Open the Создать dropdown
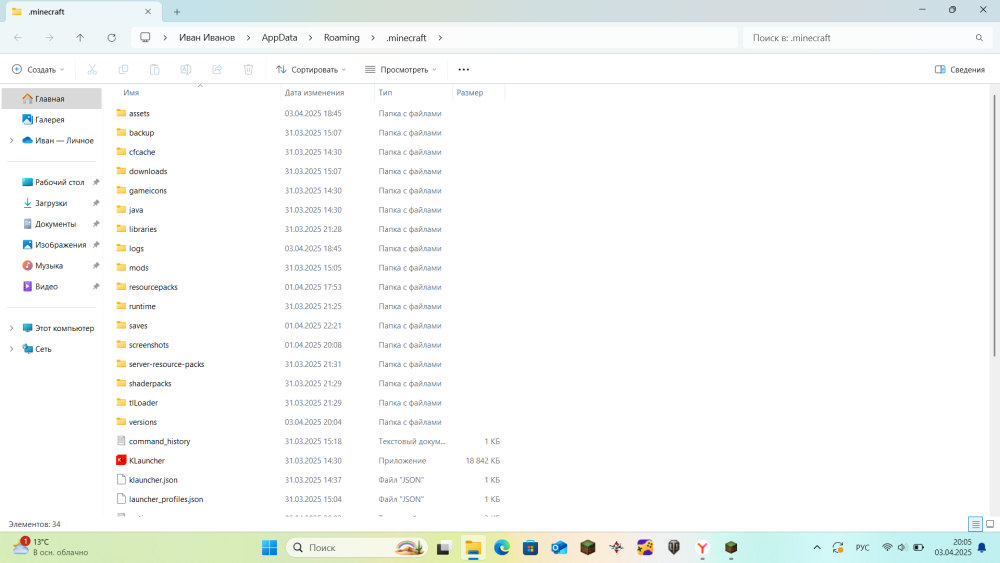The width and height of the screenshot is (1000, 563). [38, 69]
